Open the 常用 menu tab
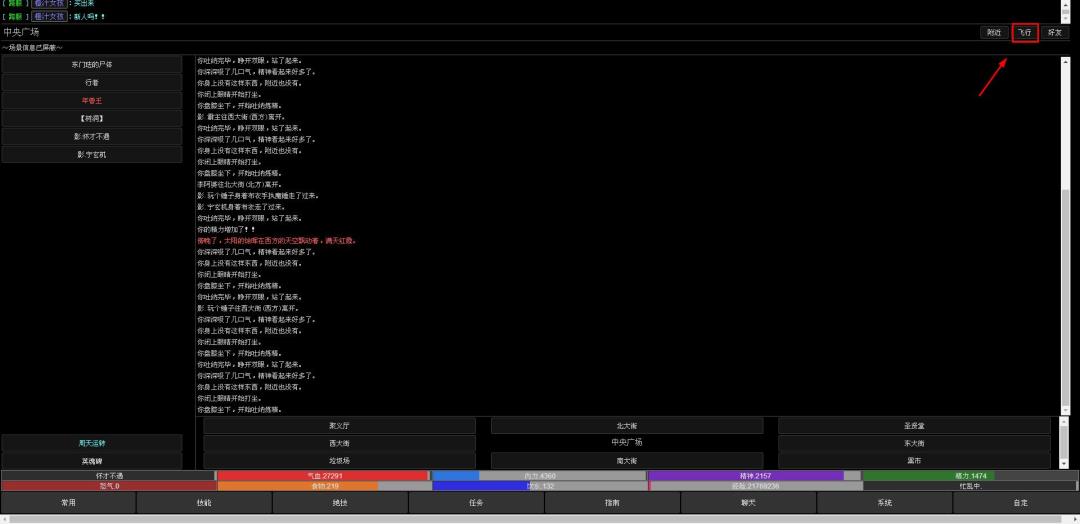1080x524 pixels. 68,503
